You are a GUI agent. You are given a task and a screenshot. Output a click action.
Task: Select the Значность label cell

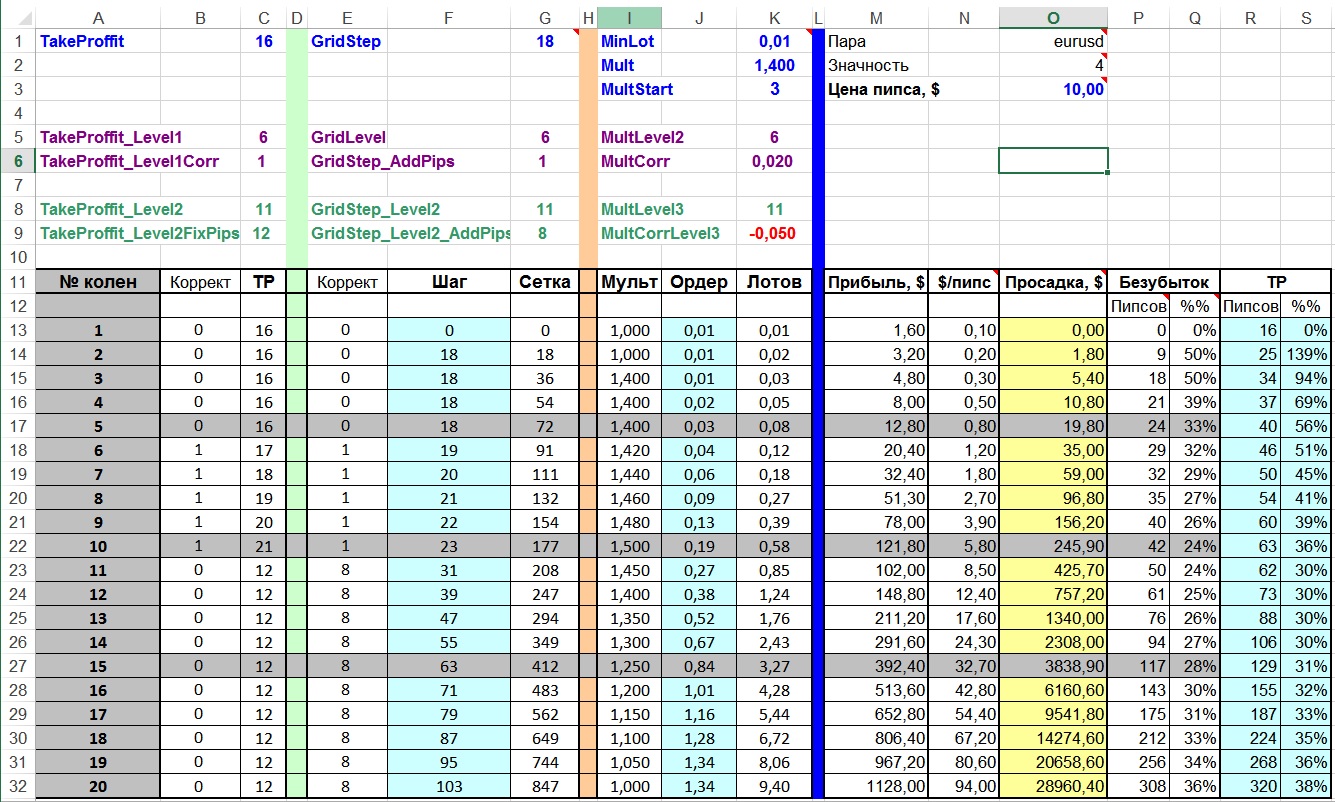click(x=876, y=66)
